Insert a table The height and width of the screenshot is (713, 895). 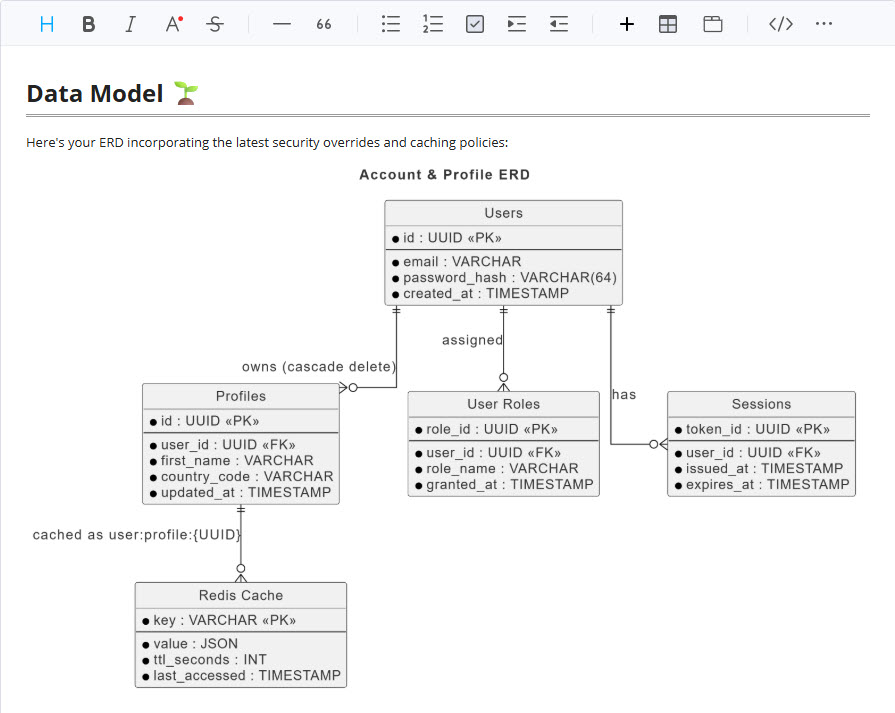[668, 24]
